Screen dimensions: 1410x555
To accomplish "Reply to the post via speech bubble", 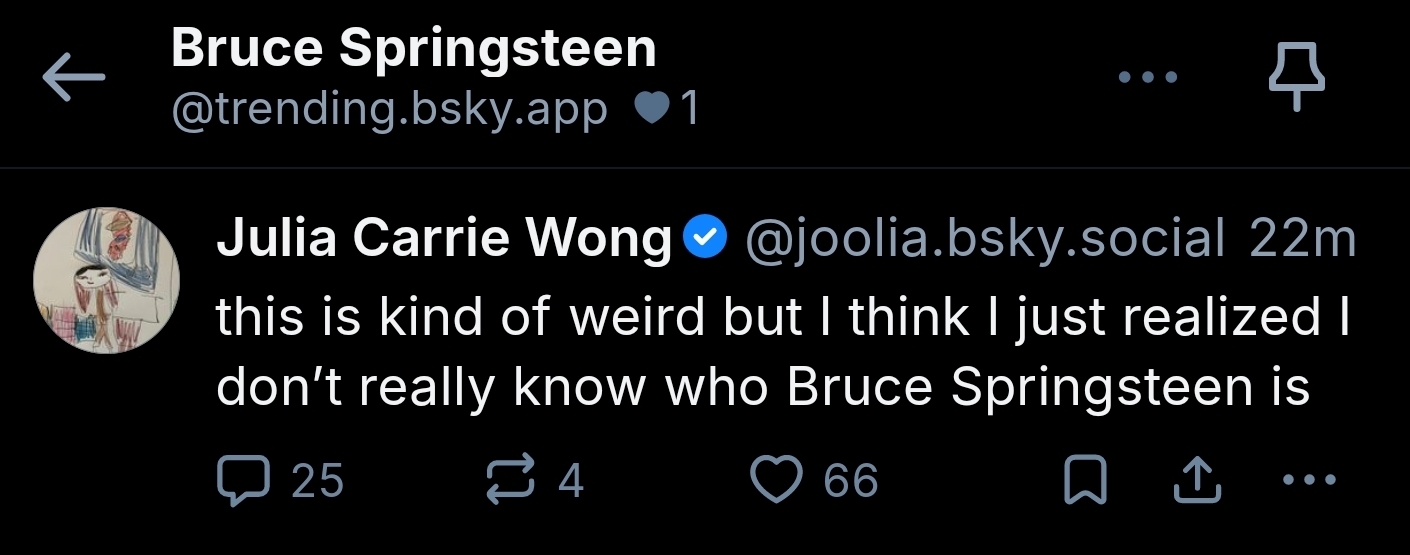I will [241, 480].
